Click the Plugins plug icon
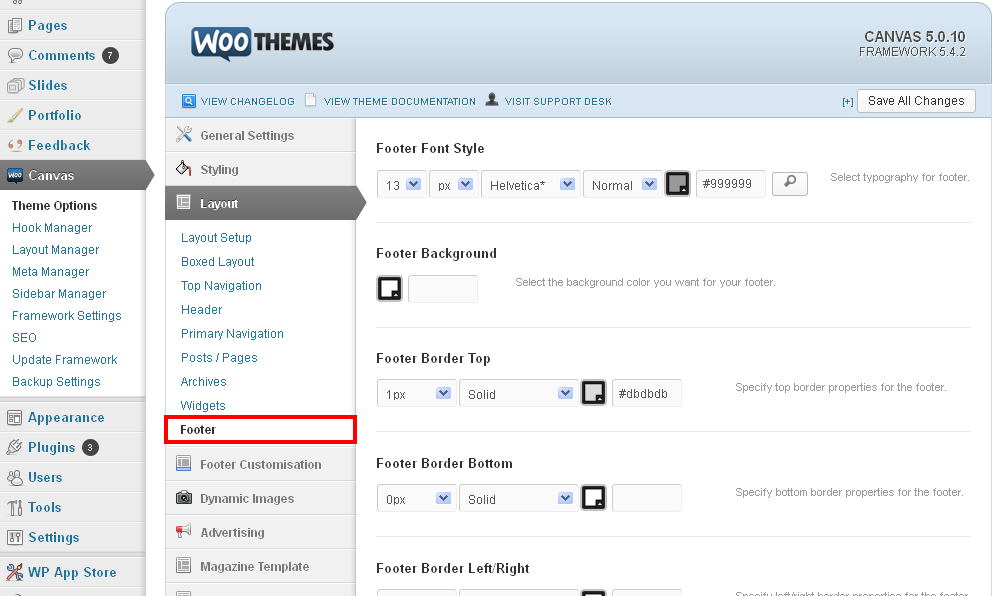The height and width of the screenshot is (596, 998). coord(14,448)
